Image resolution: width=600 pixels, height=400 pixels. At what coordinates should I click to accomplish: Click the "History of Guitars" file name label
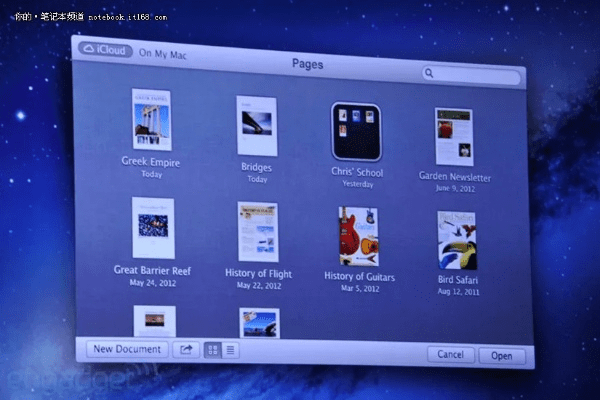tap(359, 277)
